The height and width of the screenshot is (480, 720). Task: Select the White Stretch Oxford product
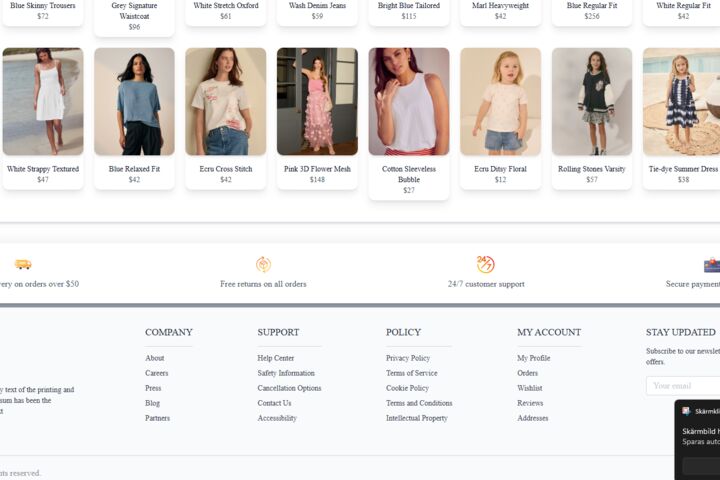click(225, 11)
